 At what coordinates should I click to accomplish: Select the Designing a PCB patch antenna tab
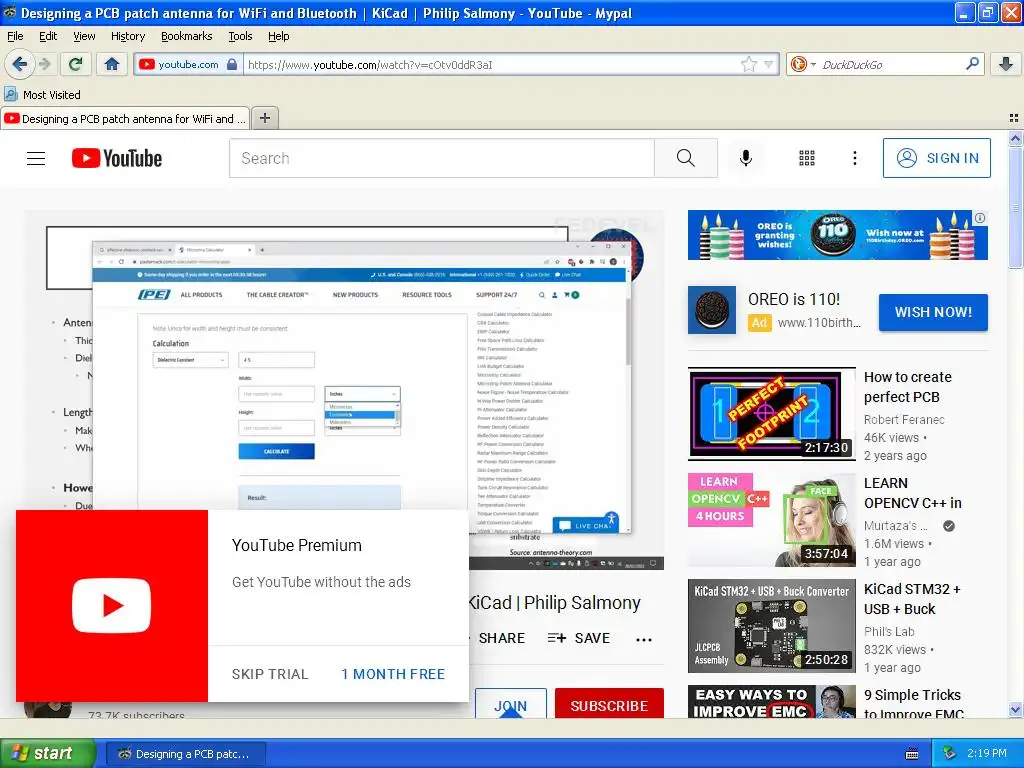(125, 118)
